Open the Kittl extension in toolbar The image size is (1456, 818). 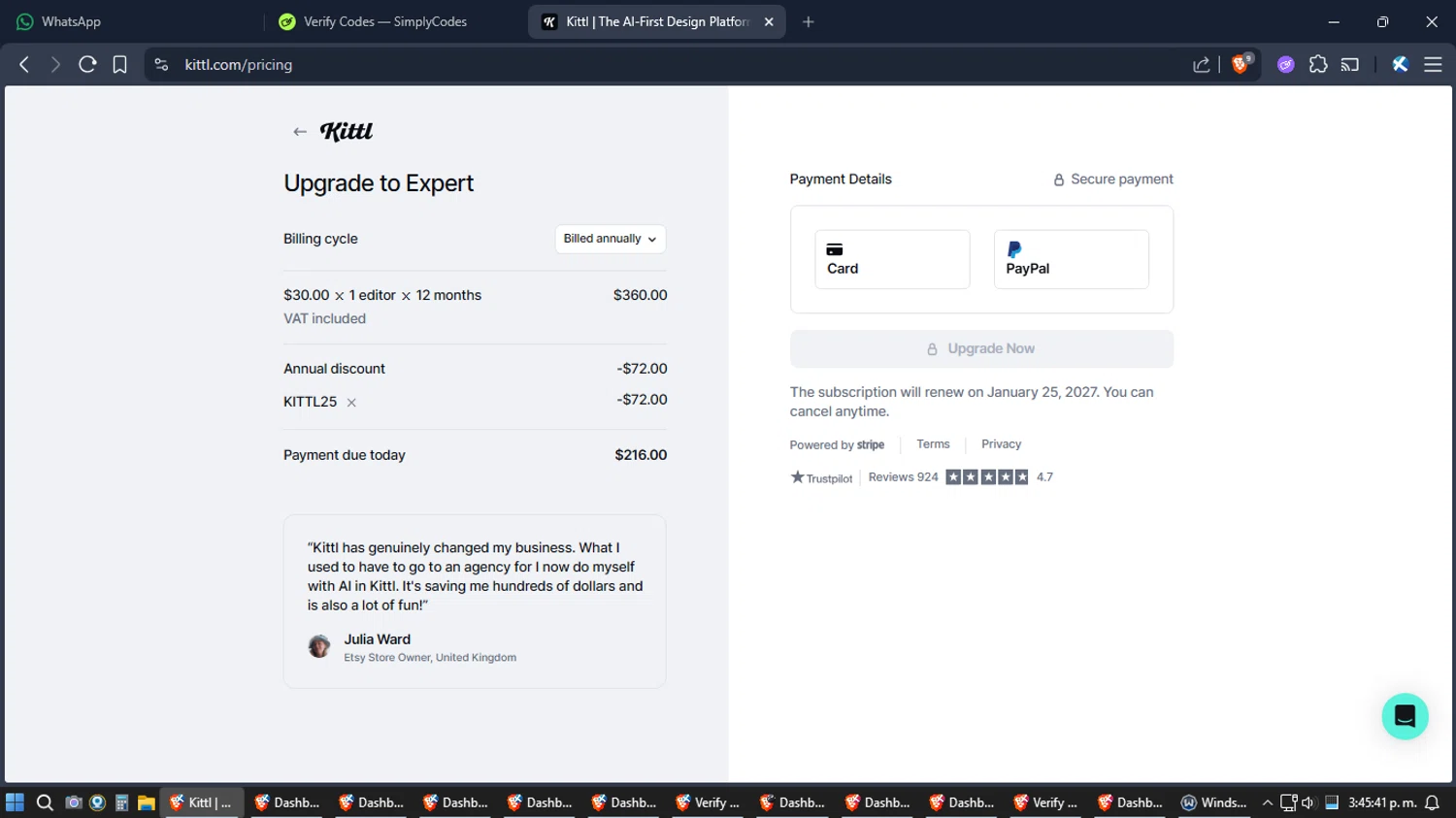(1400, 65)
